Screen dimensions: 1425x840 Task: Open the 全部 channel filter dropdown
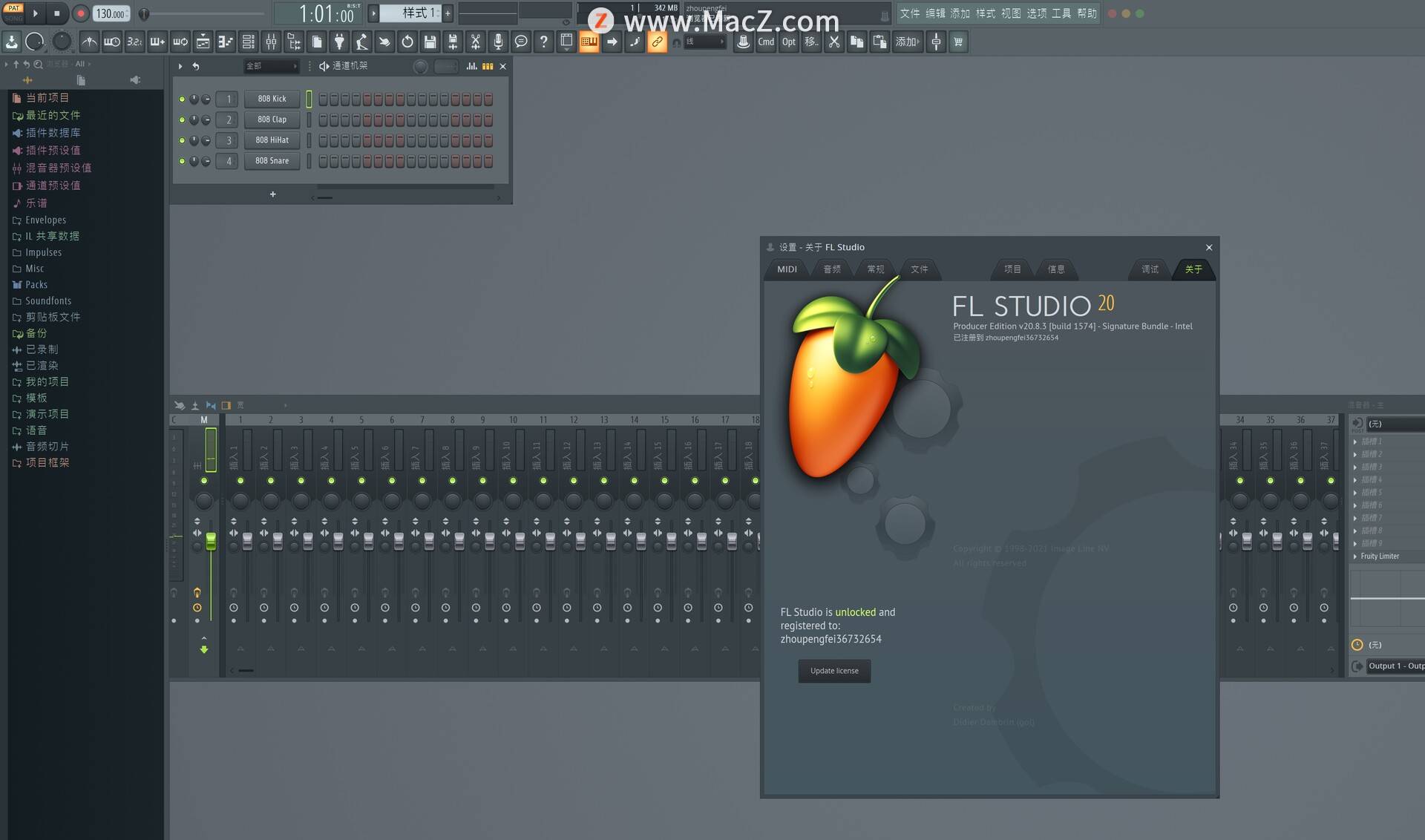[271, 66]
